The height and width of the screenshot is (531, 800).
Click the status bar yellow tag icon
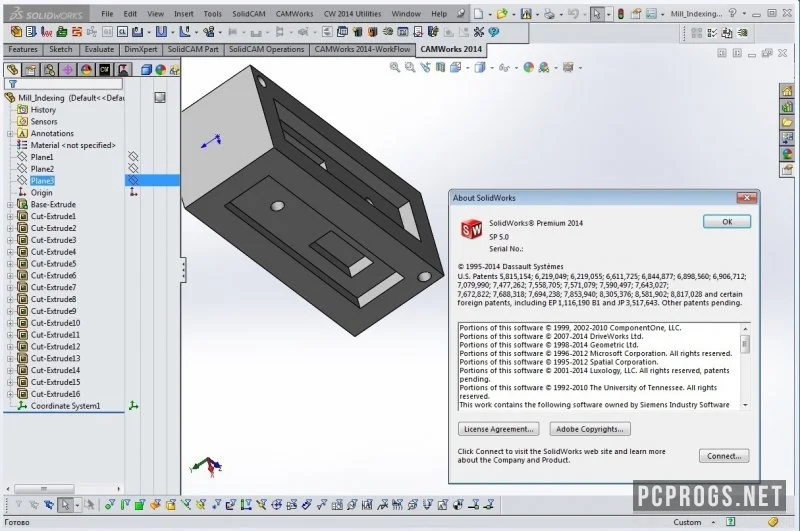(x=773, y=522)
